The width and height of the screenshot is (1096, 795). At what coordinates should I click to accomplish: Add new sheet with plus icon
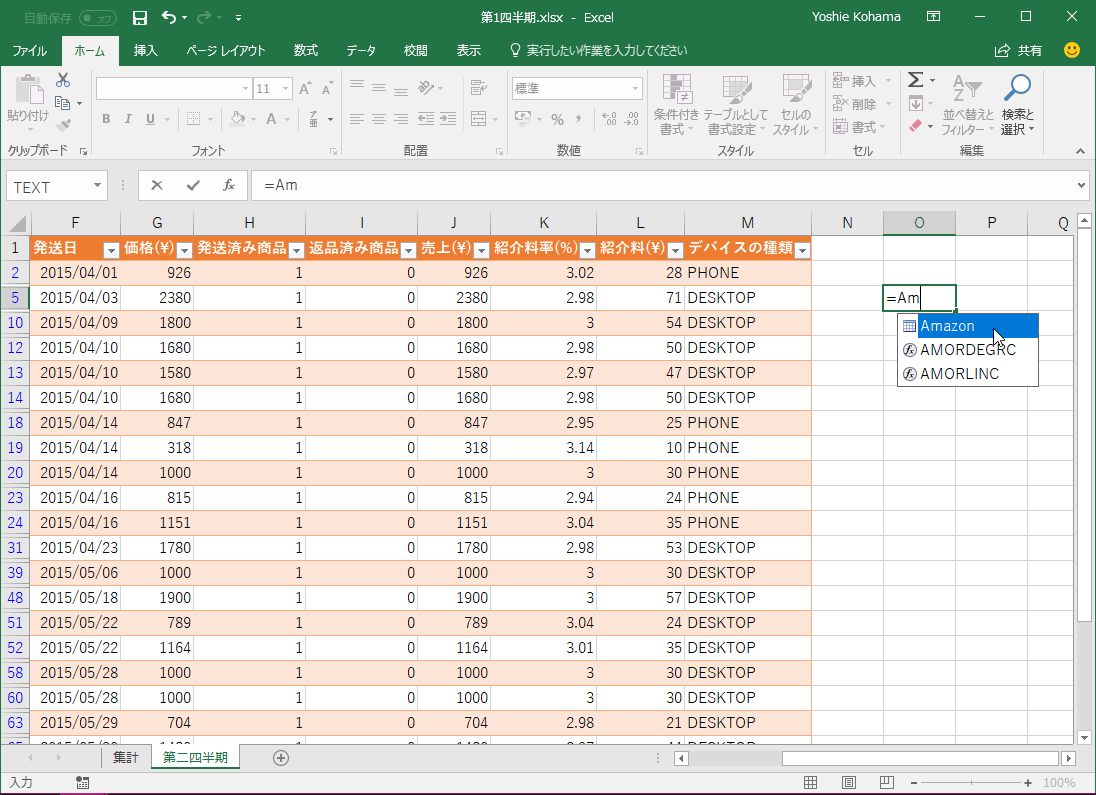coord(281,758)
